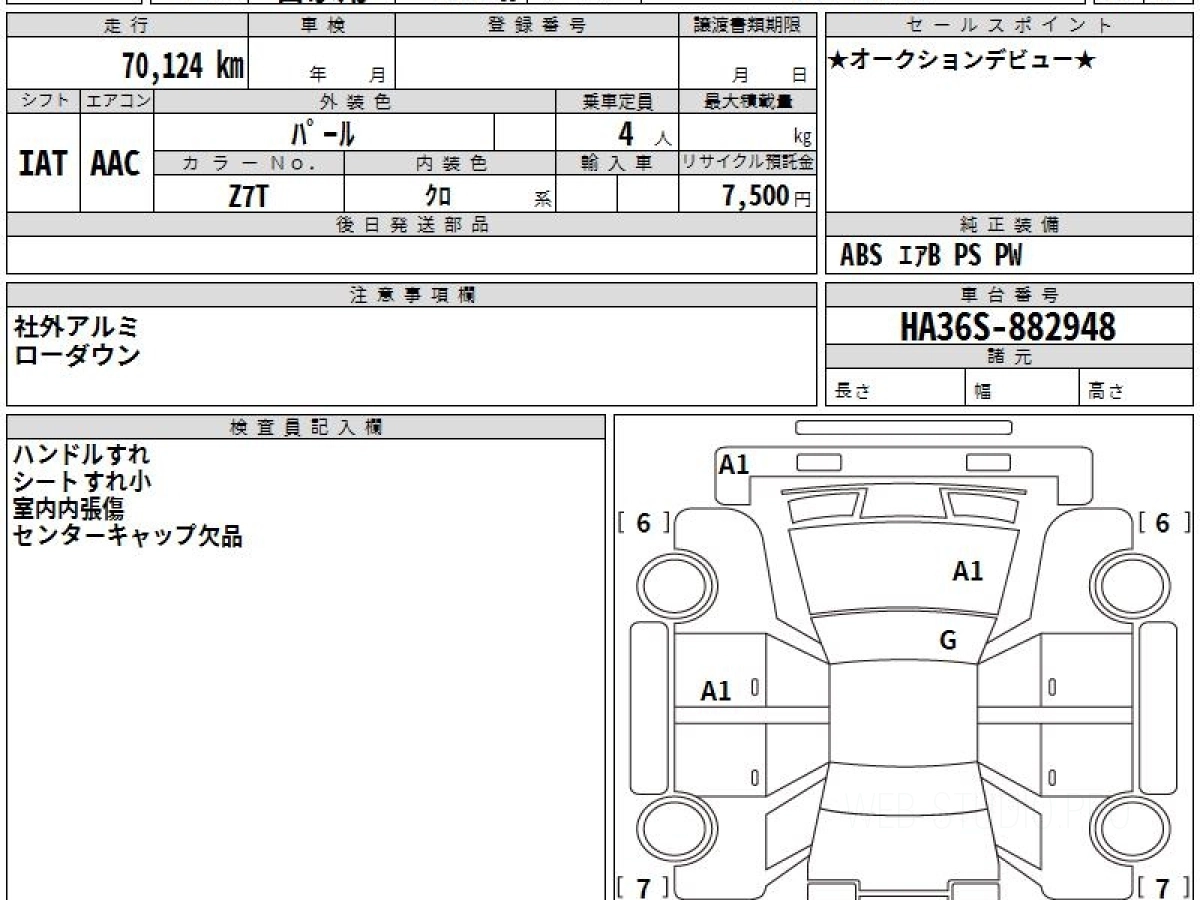The height and width of the screenshot is (900, 1200).
Task: Click the 乗車定員 header
Action: (617, 101)
